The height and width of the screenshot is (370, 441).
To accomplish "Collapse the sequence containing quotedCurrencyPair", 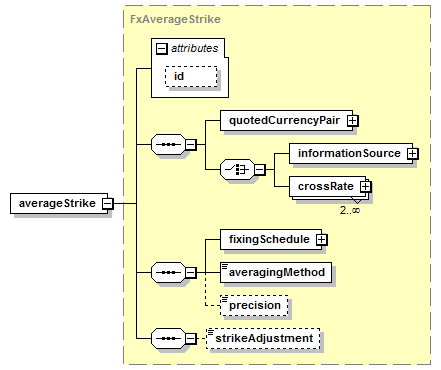I will 190,145.
